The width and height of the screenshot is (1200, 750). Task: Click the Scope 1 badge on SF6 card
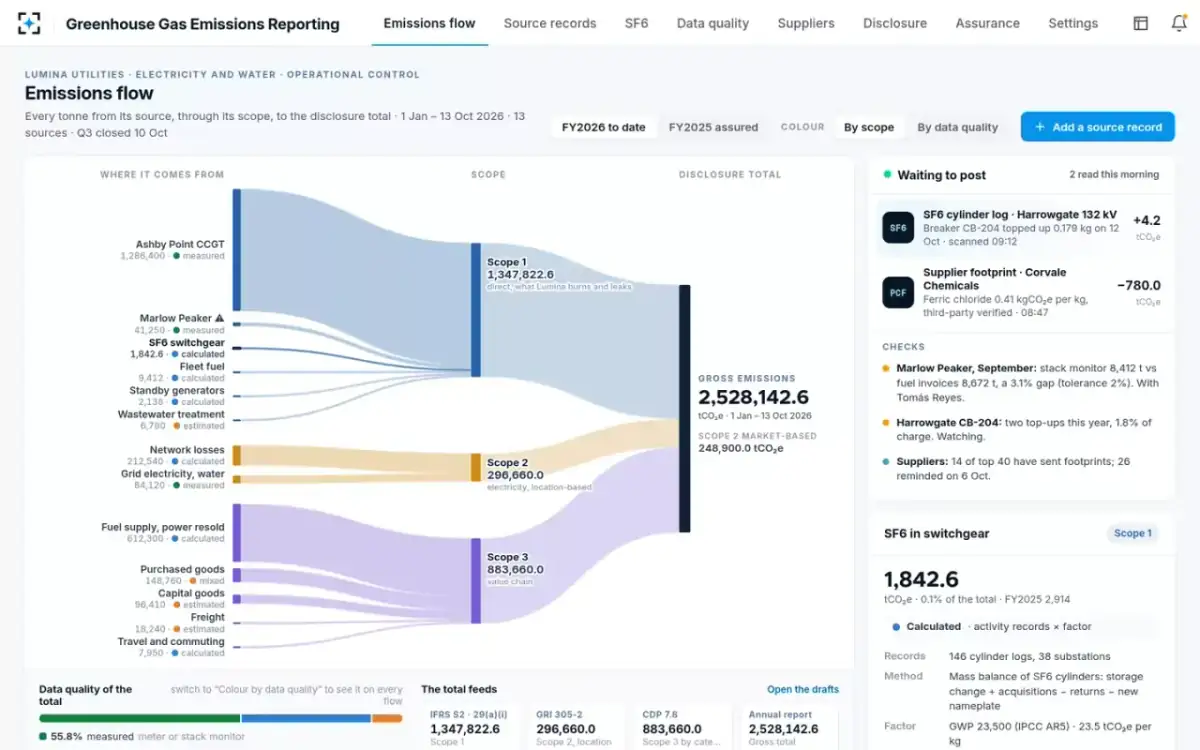click(1133, 533)
